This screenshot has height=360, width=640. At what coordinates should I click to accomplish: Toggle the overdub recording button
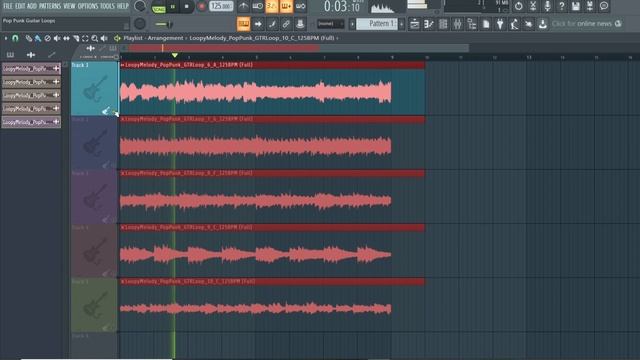[x=286, y=6]
